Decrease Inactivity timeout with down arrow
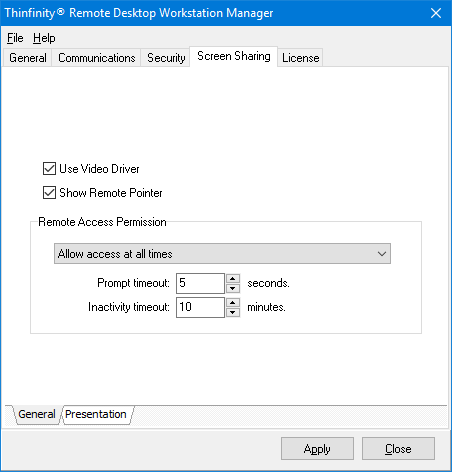Viewport: 452px width, 472px height. click(233, 312)
